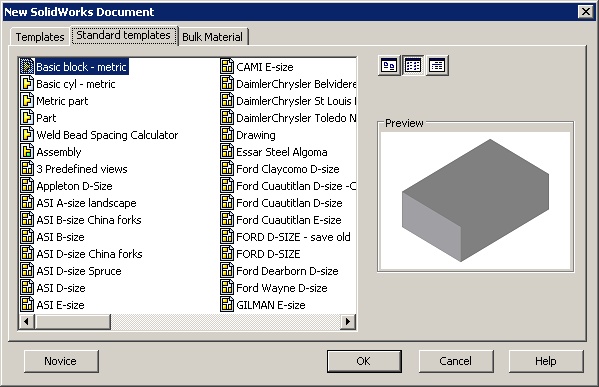Click the ASI E-size drawing icon
The width and height of the screenshot is (599, 387).
click(x=27, y=304)
